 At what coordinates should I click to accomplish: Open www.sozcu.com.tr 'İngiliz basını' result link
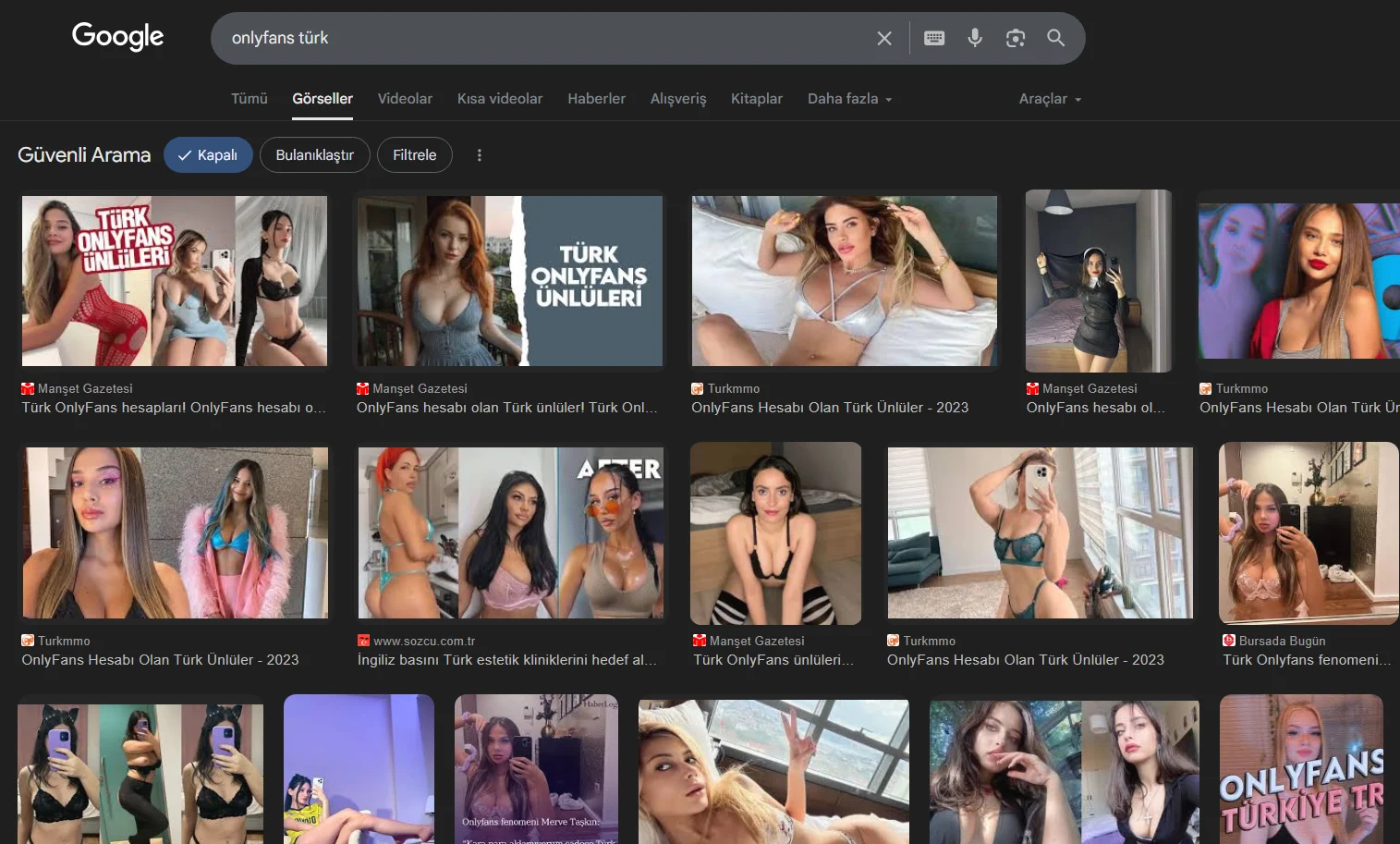[x=507, y=660]
